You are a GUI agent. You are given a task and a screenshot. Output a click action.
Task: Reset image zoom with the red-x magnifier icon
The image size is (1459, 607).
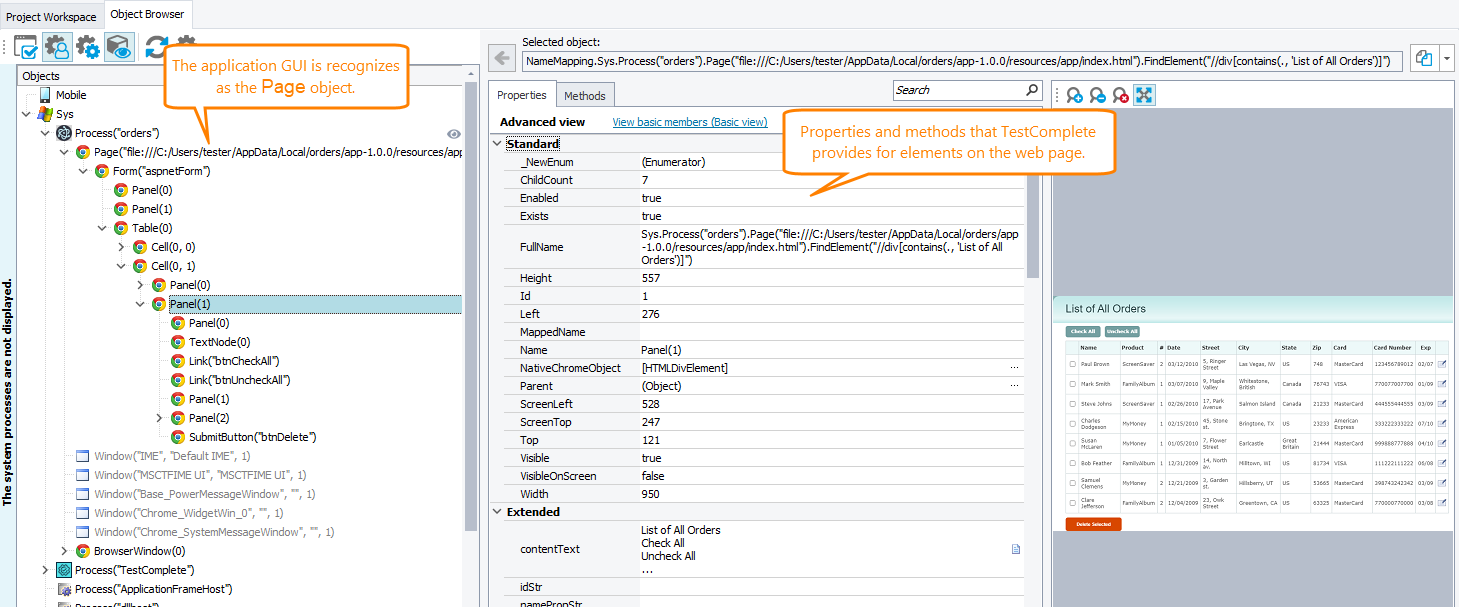(x=1119, y=96)
